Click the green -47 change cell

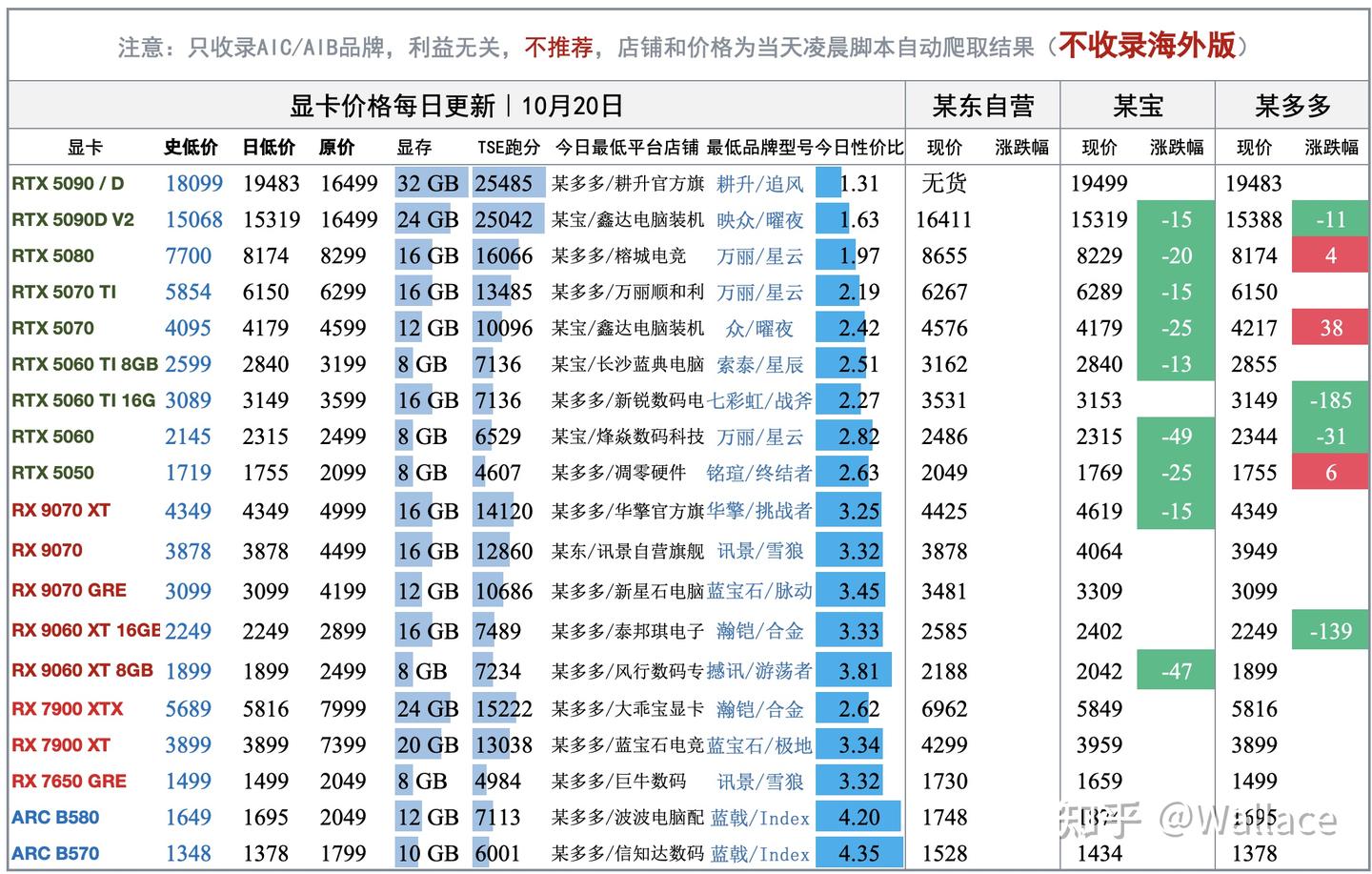click(1177, 670)
